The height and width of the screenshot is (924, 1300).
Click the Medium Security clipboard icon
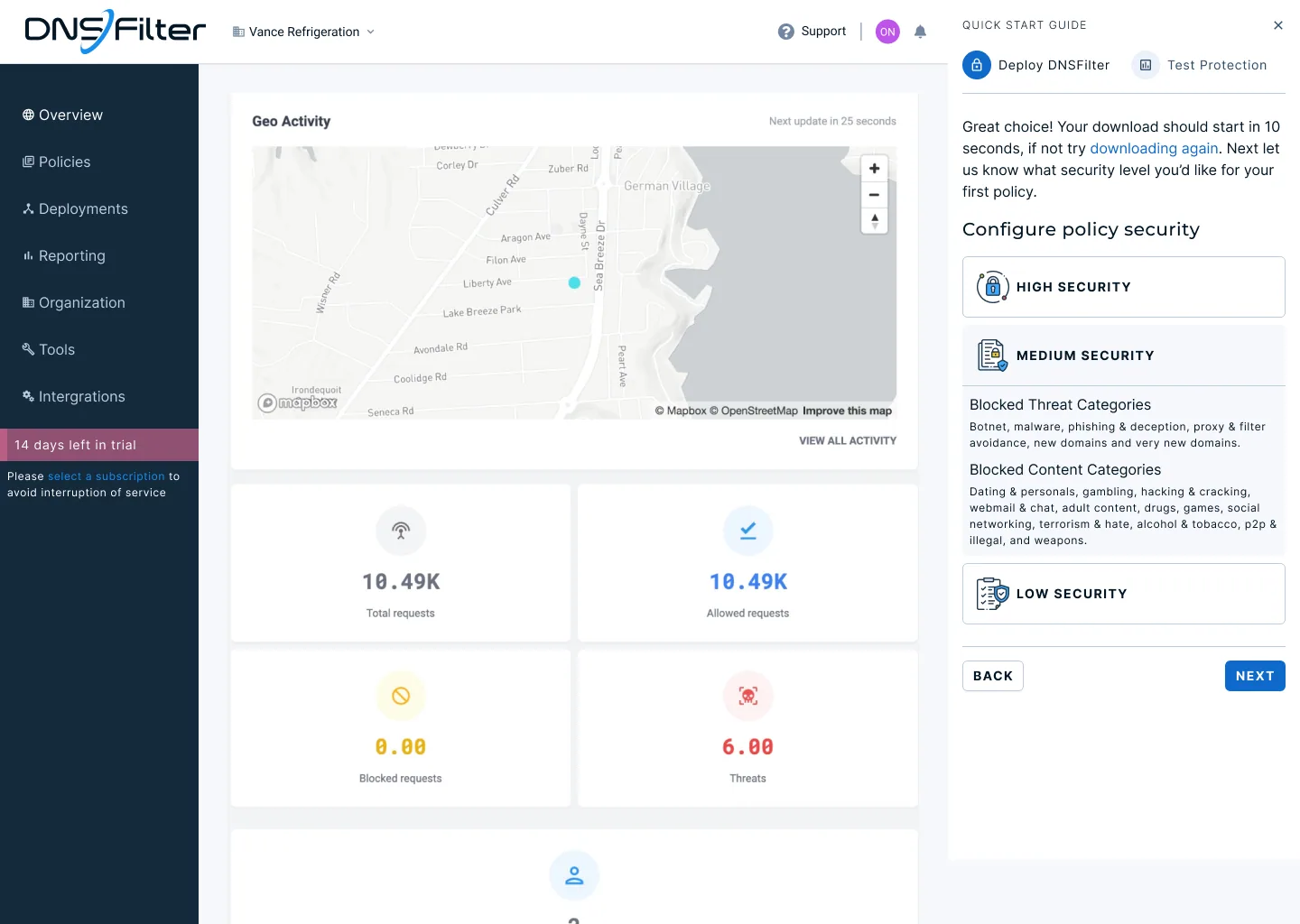click(992, 356)
